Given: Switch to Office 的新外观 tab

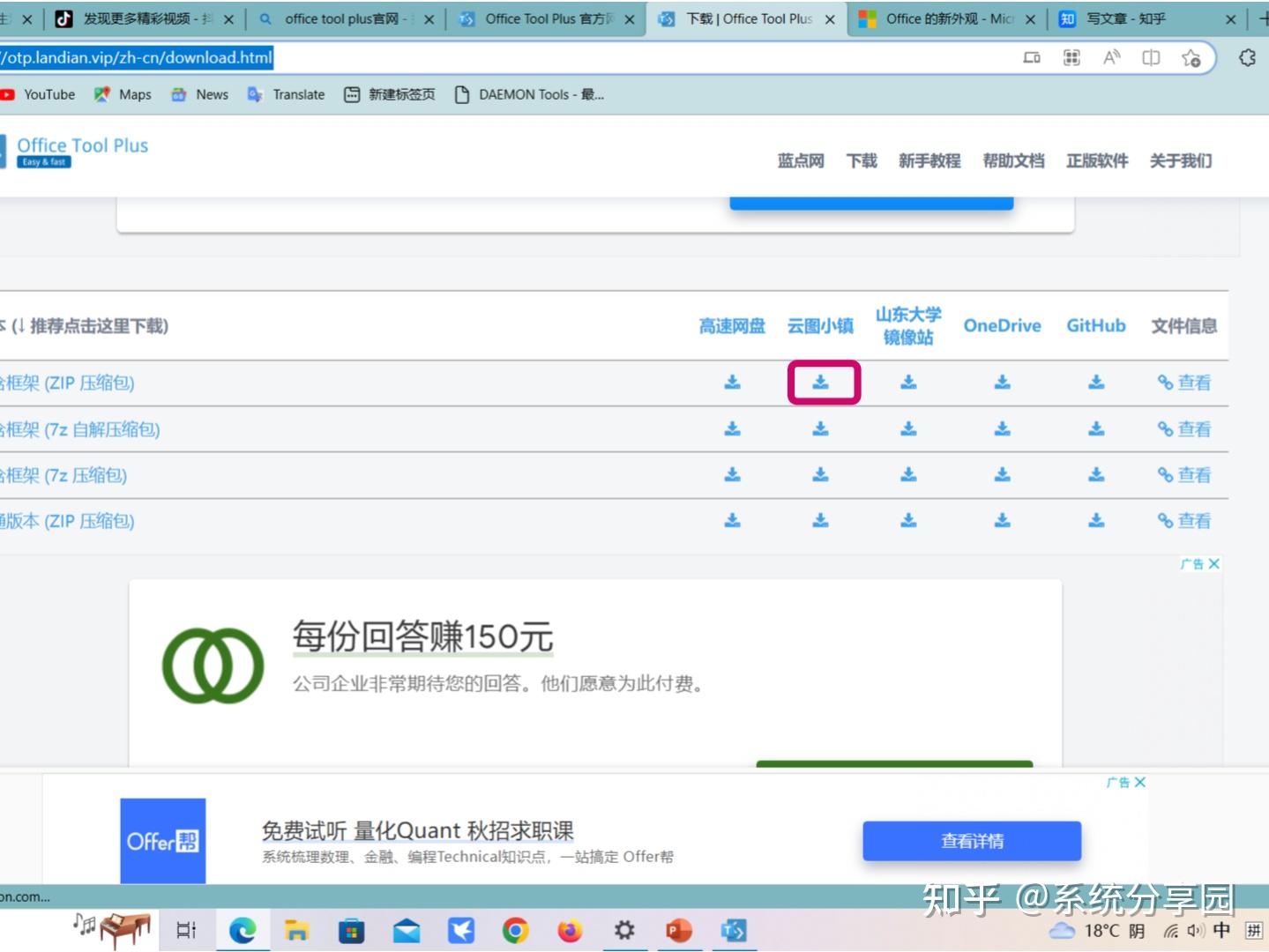Looking at the screenshot, I should point(949,19).
